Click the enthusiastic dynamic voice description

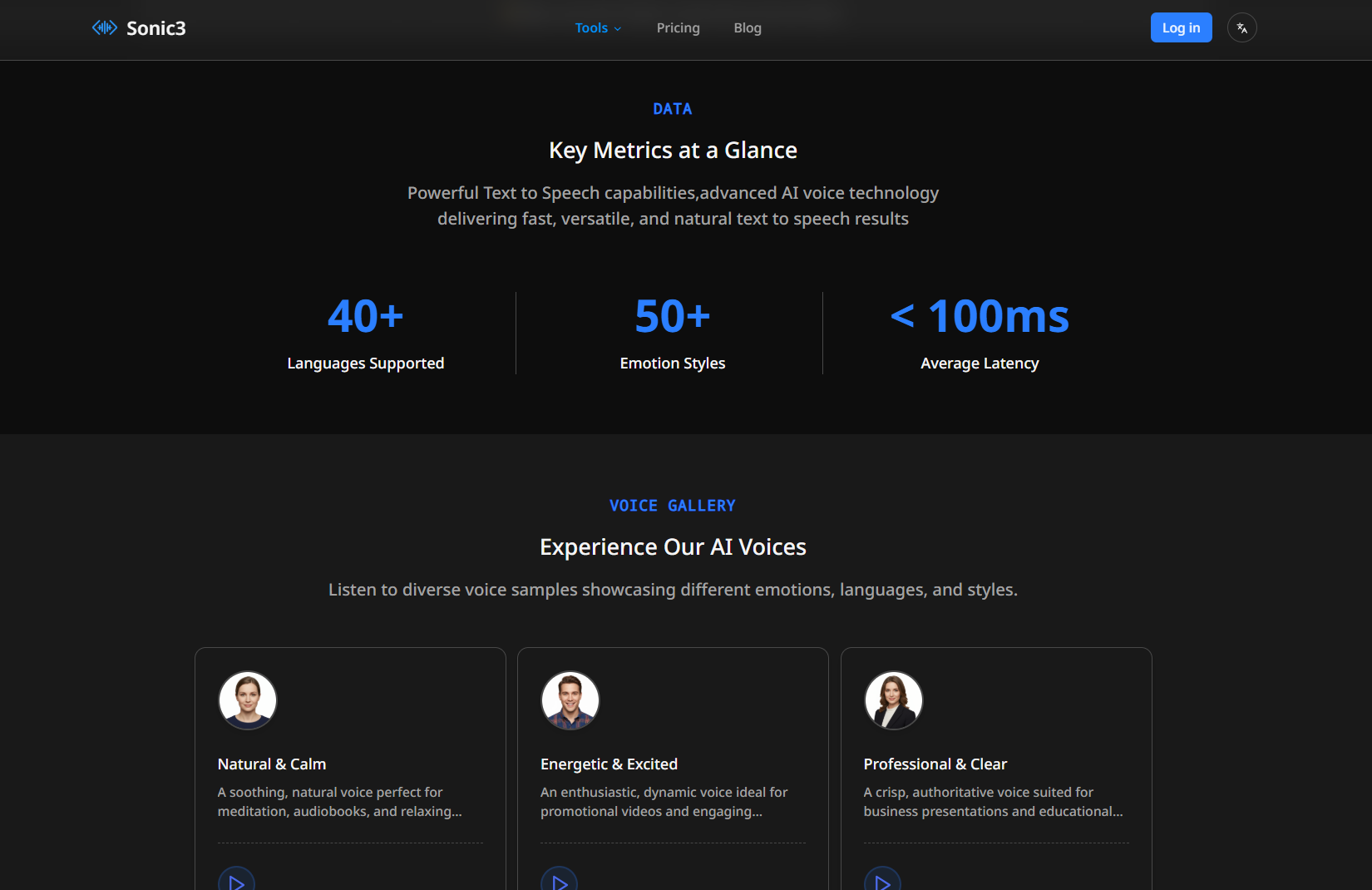point(664,802)
